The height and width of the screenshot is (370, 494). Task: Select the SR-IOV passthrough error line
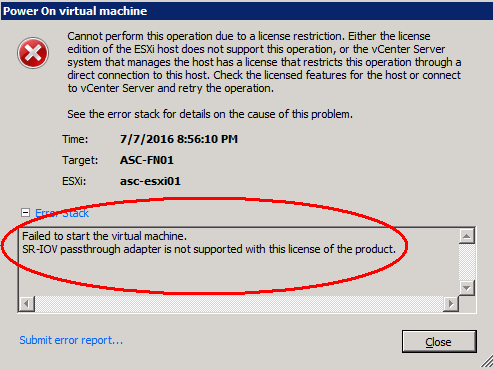[209, 249]
